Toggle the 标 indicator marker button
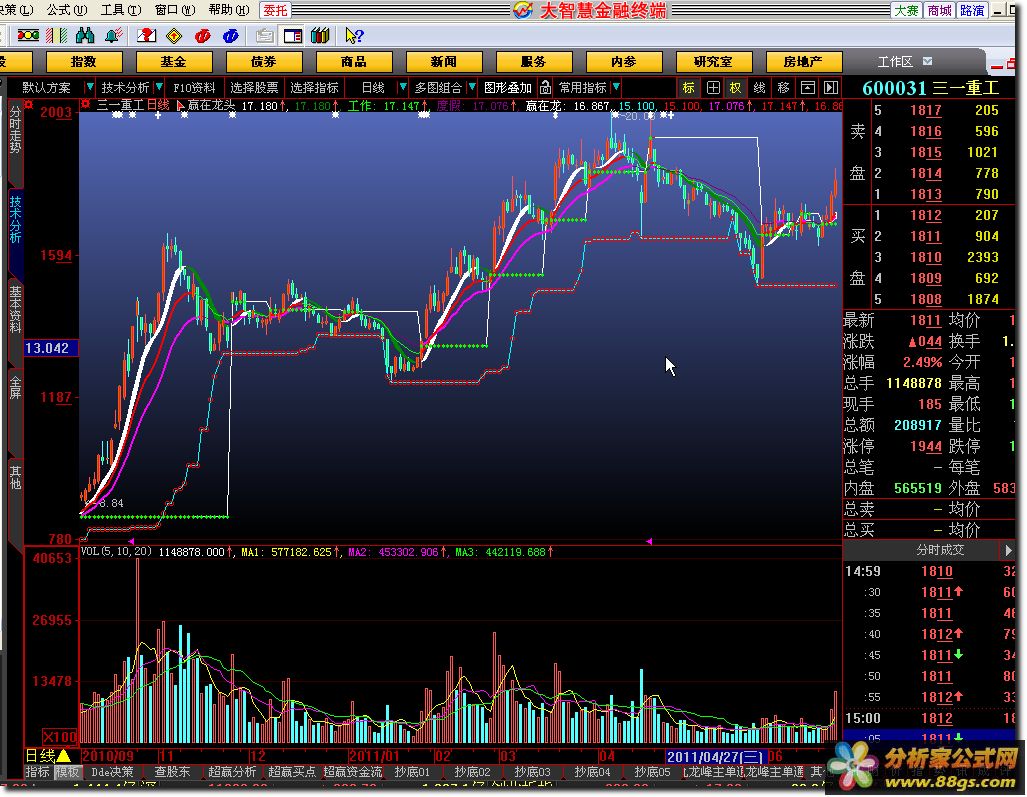 click(x=688, y=87)
